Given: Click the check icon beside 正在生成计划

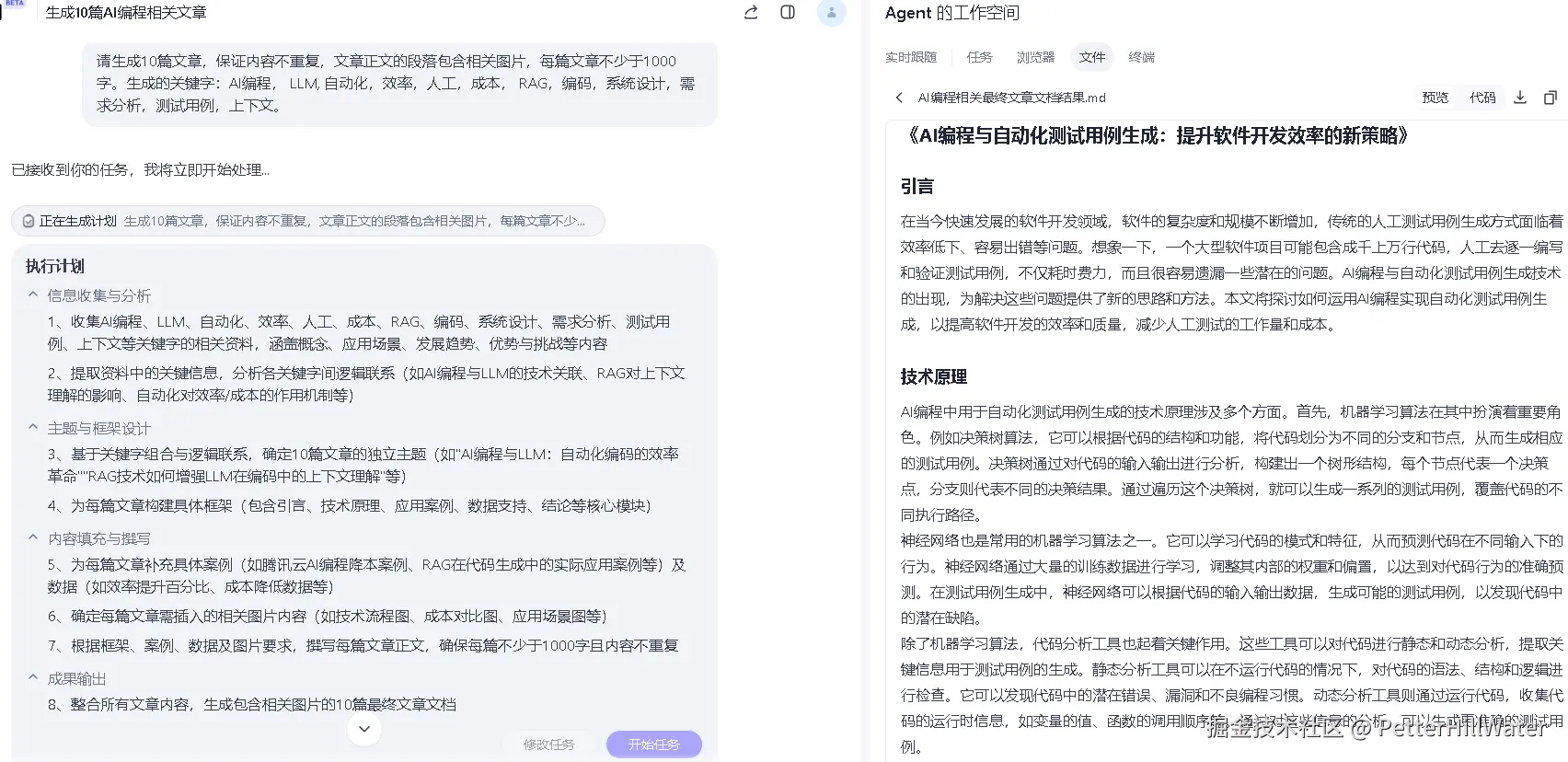Looking at the screenshot, I should click(29, 221).
